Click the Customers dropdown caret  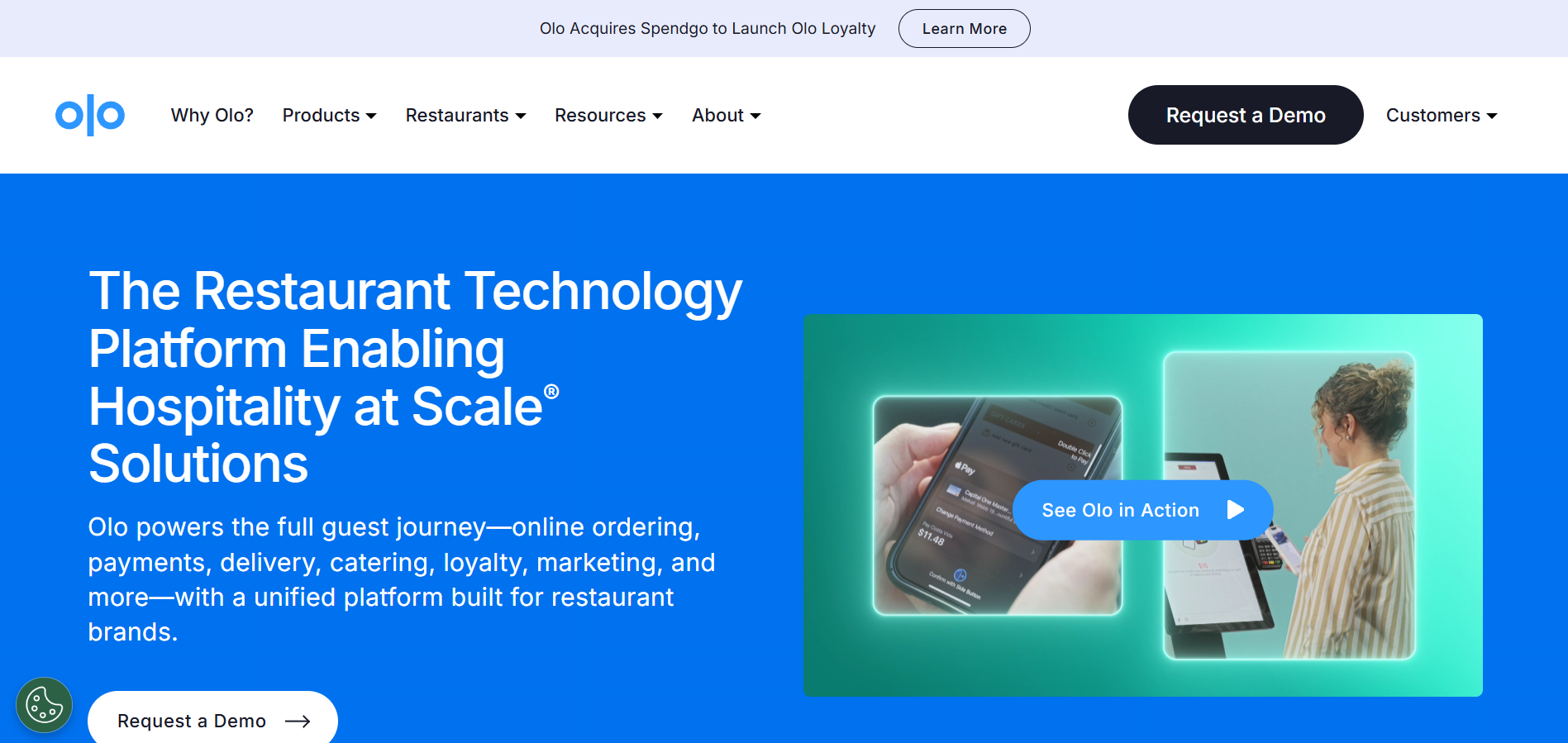point(1492,117)
